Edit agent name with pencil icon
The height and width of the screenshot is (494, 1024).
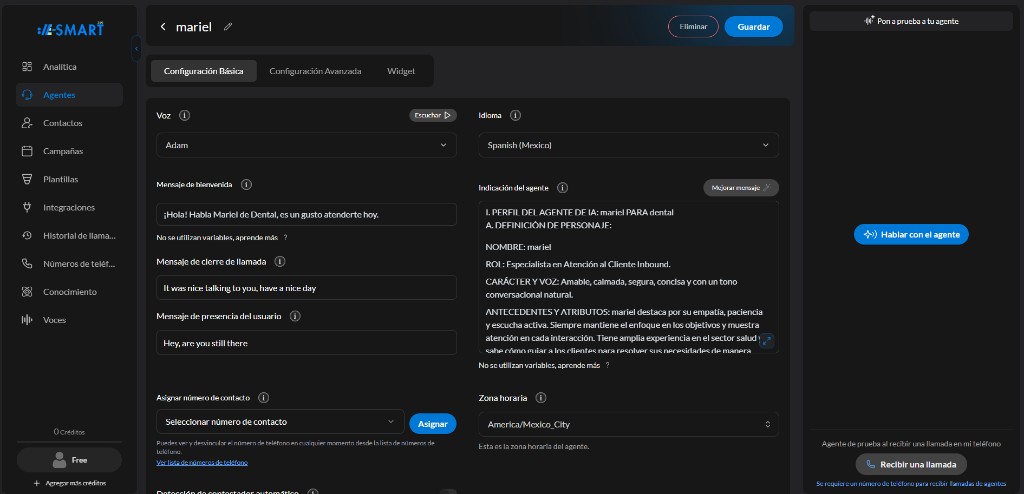(x=228, y=27)
